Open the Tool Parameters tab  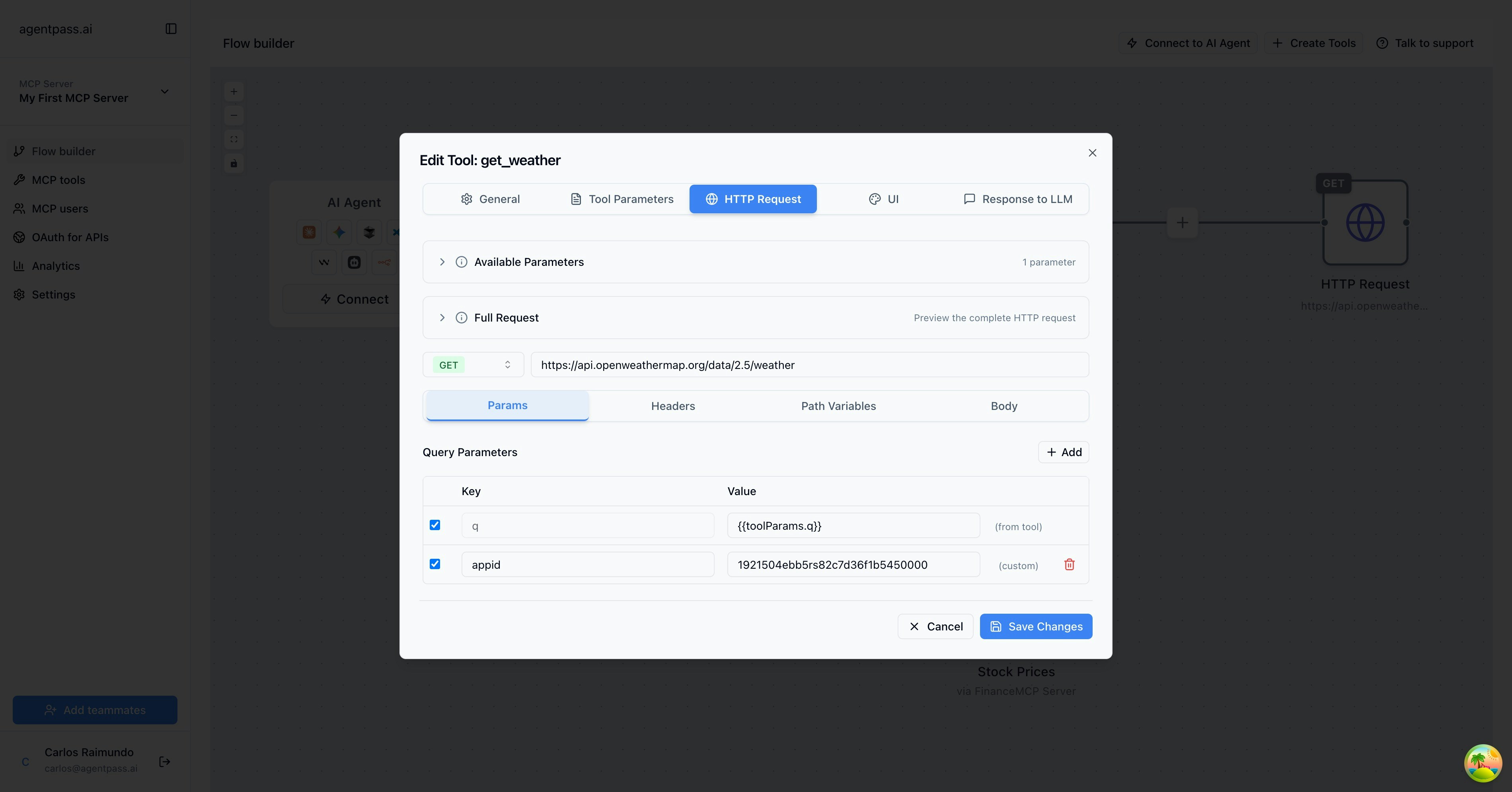click(622, 199)
